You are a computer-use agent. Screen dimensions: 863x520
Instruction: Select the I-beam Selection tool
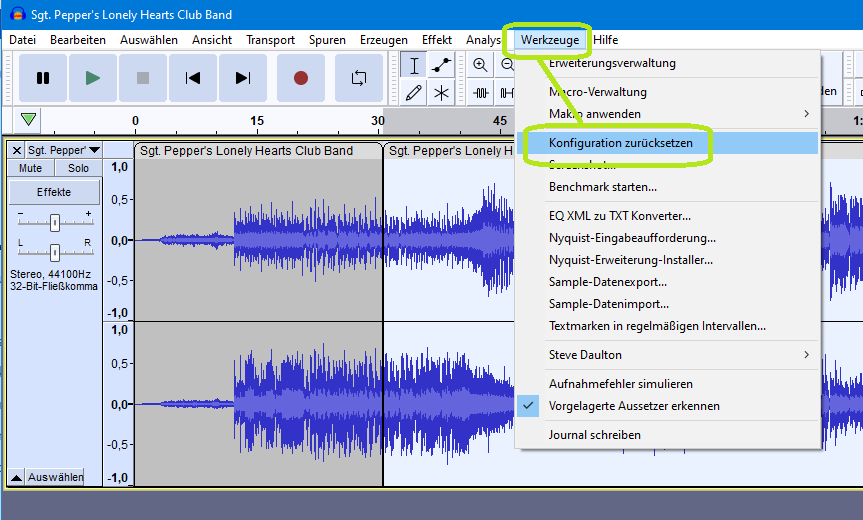click(x=414, y=65)
